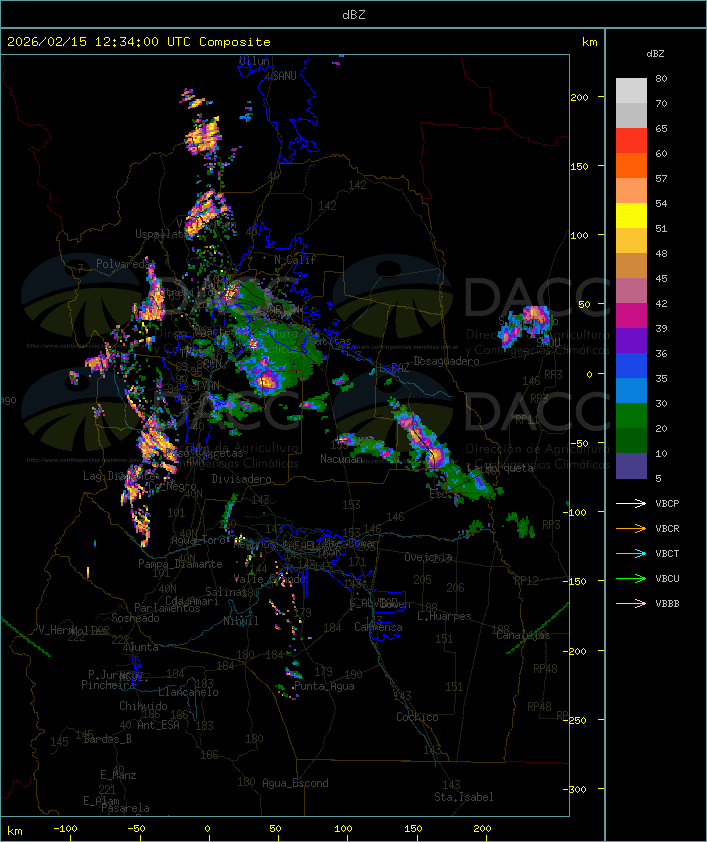Pick the light gray 70–80 dBZ swatch
This screenshot has height=842, width=707.
pos(631,90)
